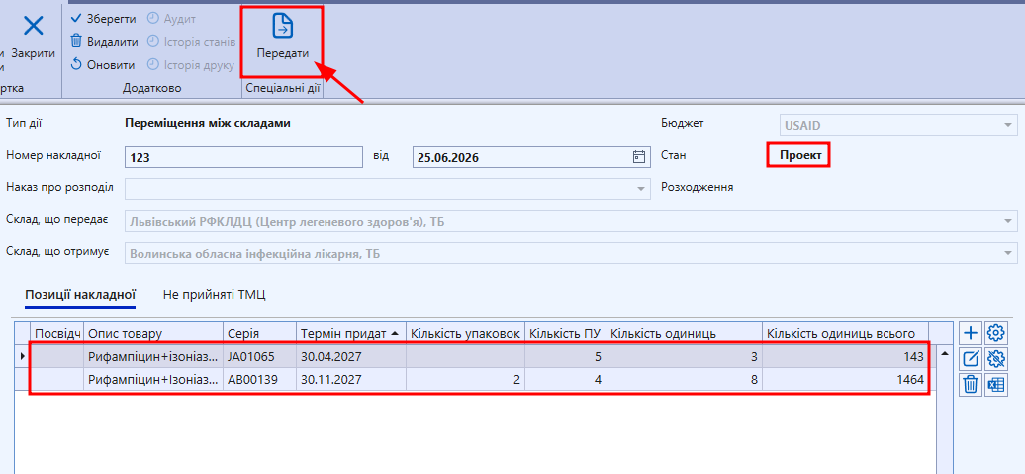Close the form with Закрити X
This screenshot has height=474, width=1025.
[33, 37]
